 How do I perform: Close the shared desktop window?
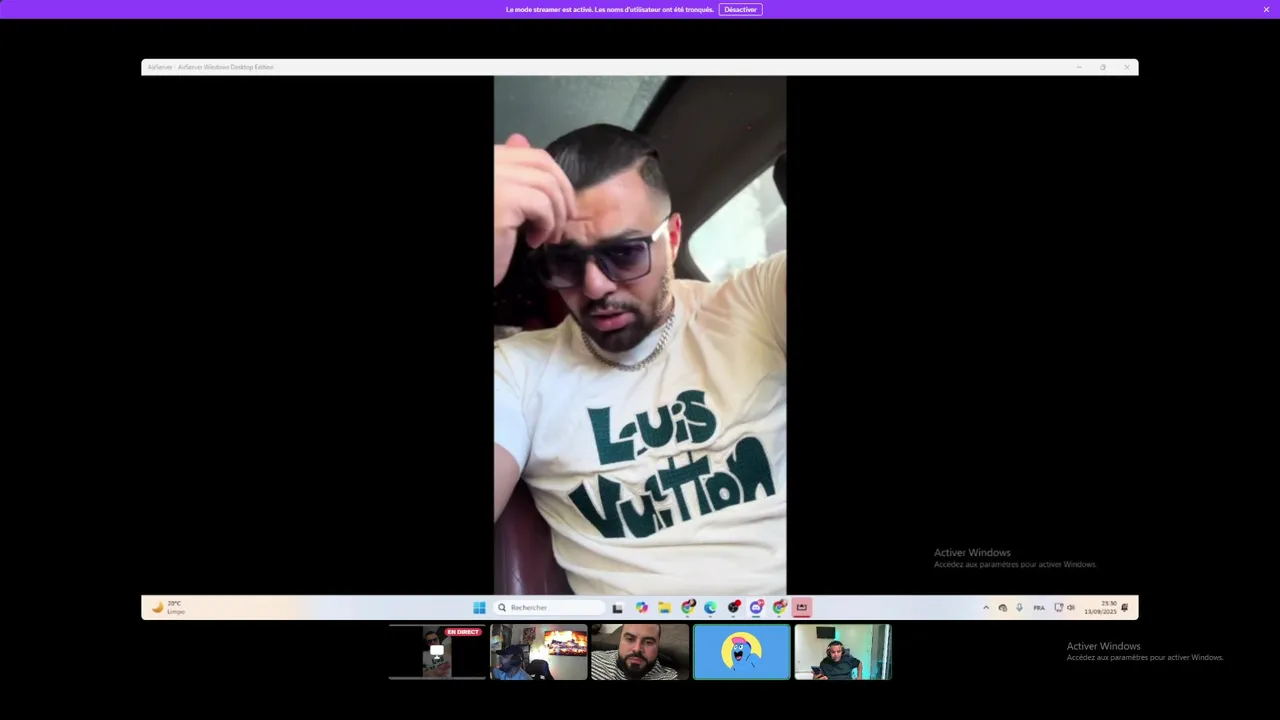(1127, 67)
